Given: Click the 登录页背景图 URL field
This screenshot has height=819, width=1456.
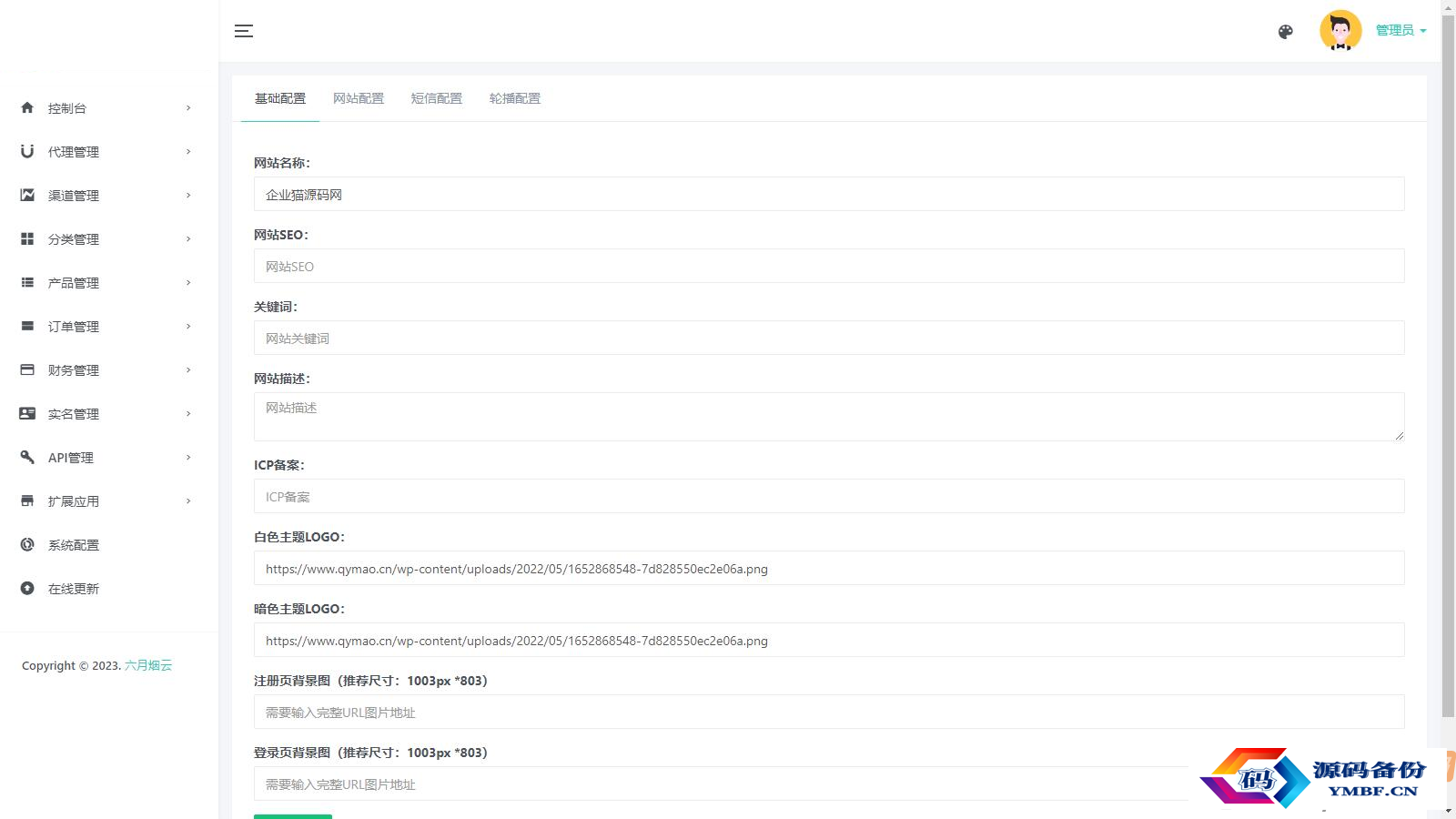Looking at the screenshot, I should (829, 784).
